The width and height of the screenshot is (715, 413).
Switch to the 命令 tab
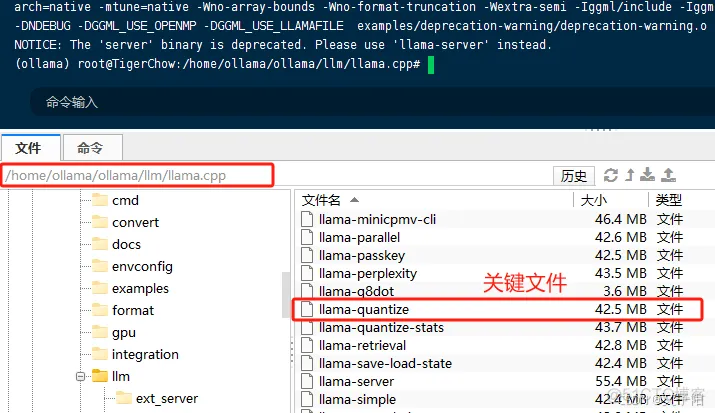93,148
